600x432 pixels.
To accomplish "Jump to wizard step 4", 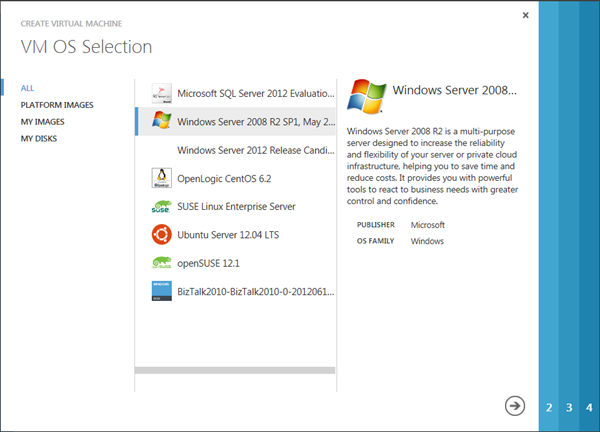I will pyautogui.click(x=589, y=408).
